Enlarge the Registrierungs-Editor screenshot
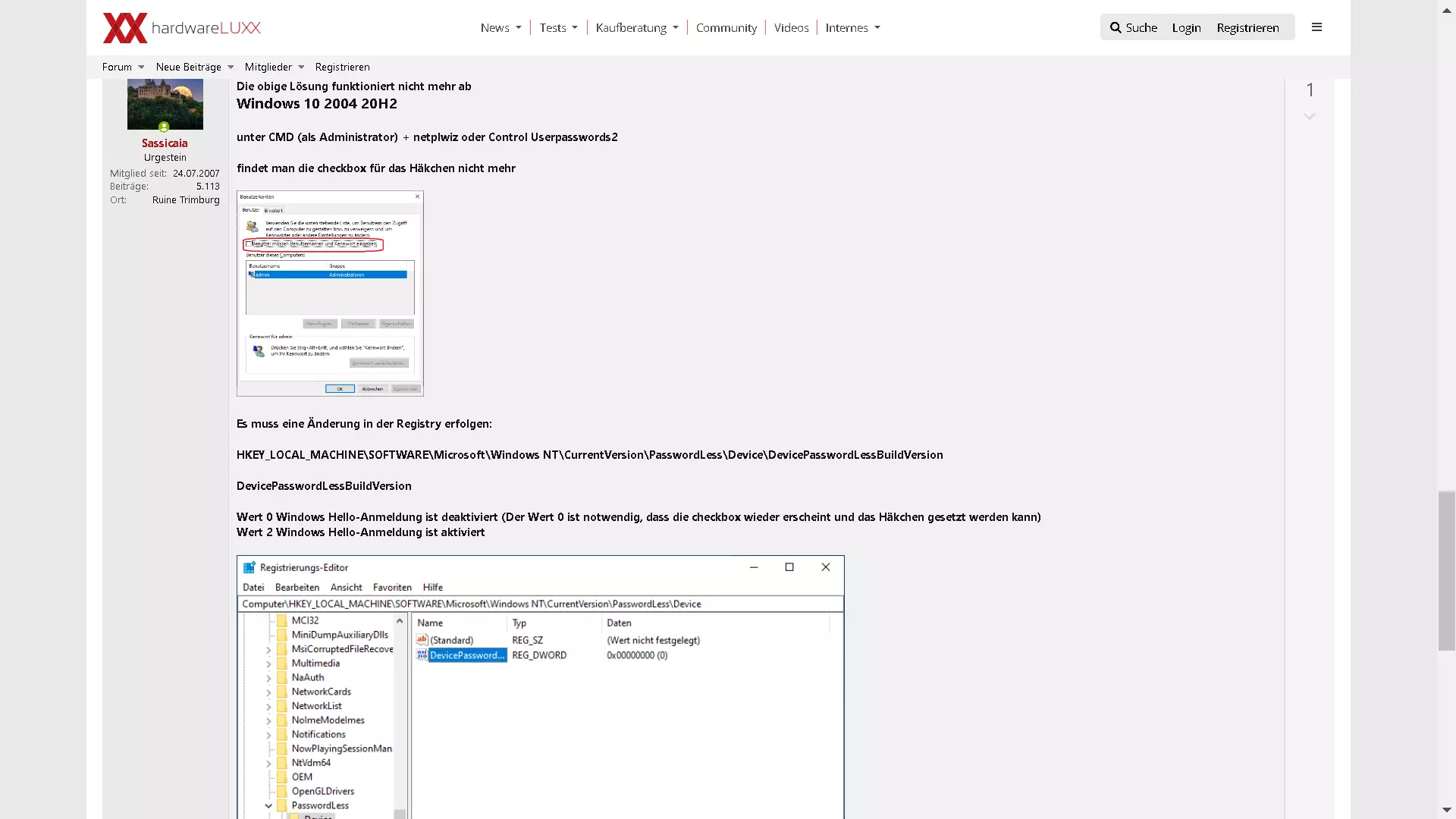1456x819 pixels. pyautogui.click(x=541, y=687)
